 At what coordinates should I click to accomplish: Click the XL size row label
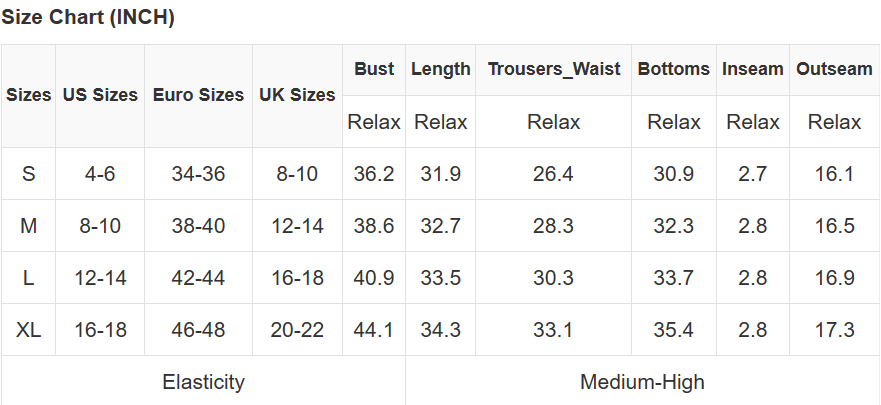click(x=29, y=330)
